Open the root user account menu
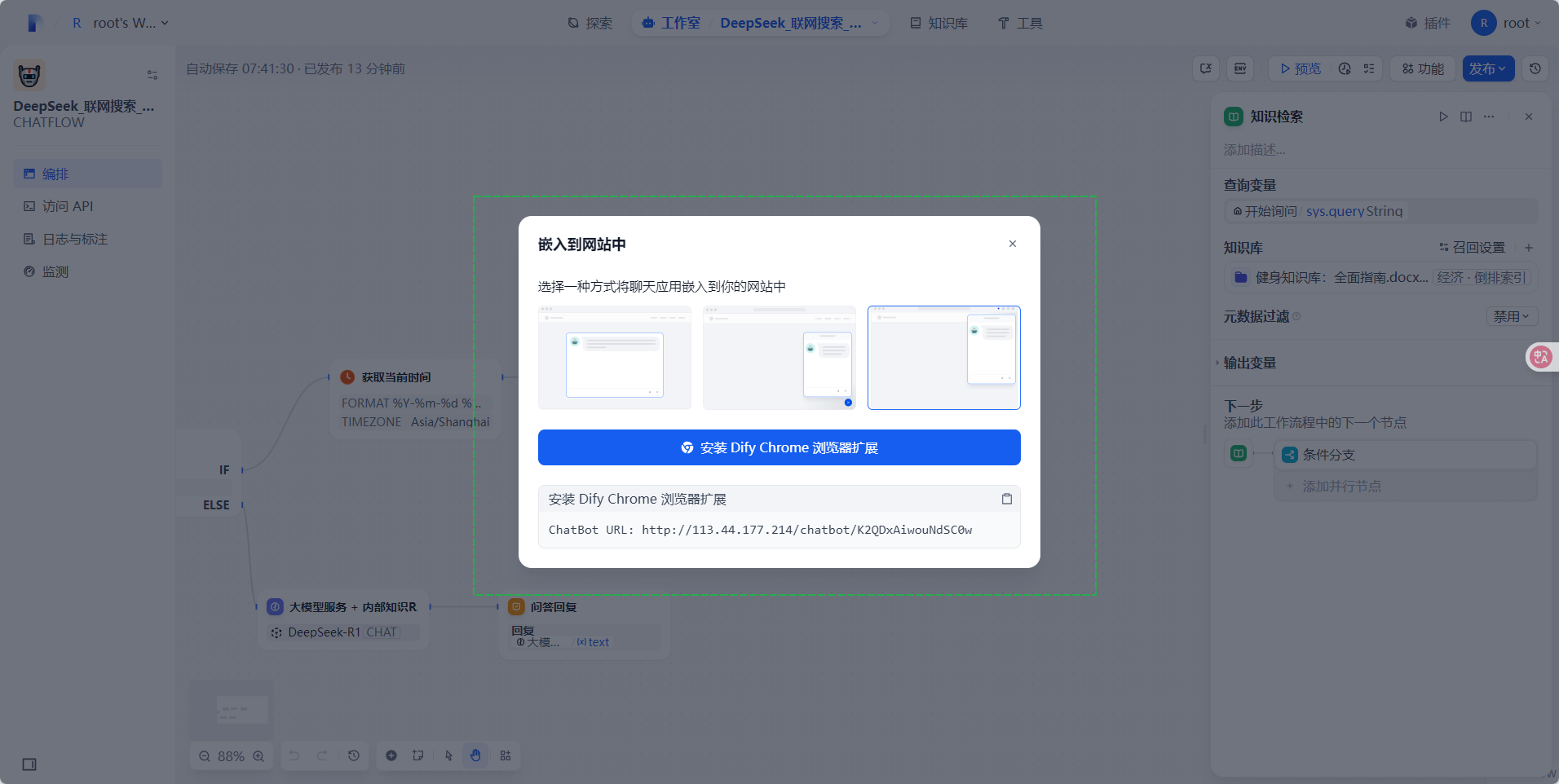 pos(1507,23)
